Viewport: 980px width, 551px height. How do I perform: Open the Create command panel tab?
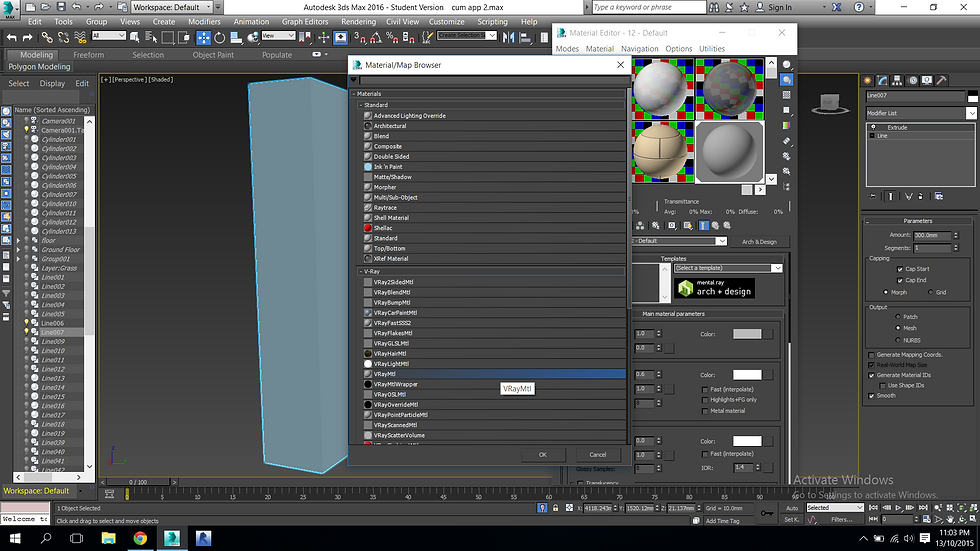868,80
